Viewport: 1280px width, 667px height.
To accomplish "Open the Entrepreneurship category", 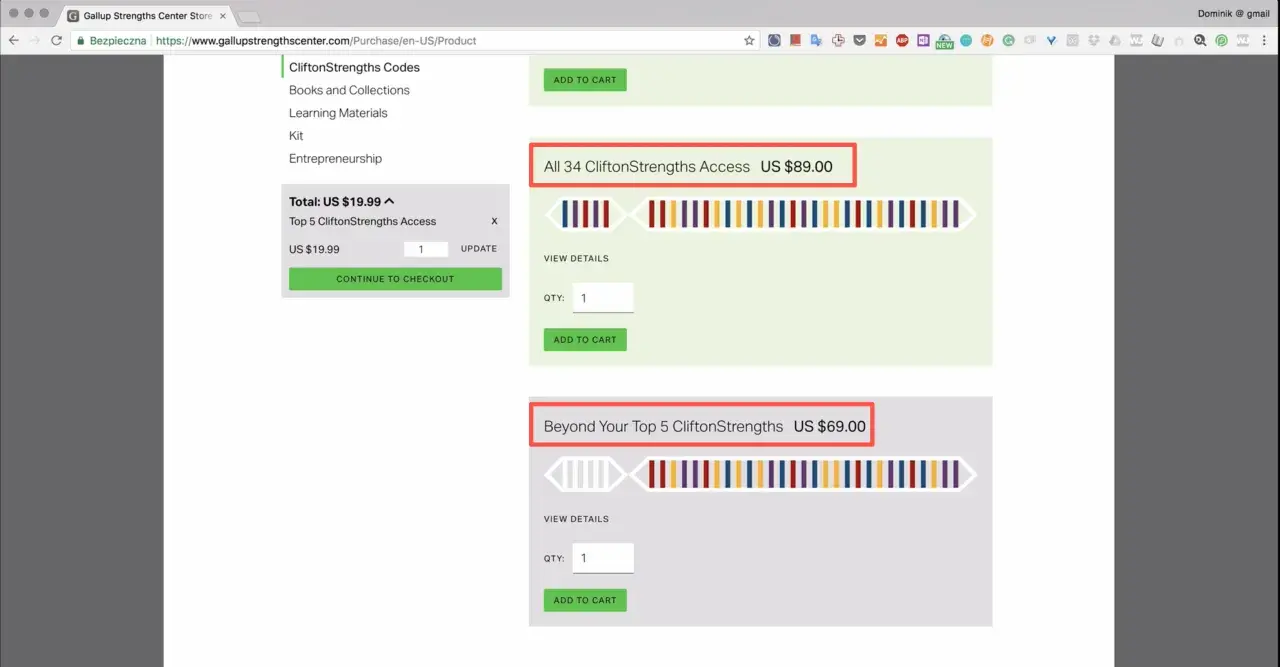I will coord(335,159).
